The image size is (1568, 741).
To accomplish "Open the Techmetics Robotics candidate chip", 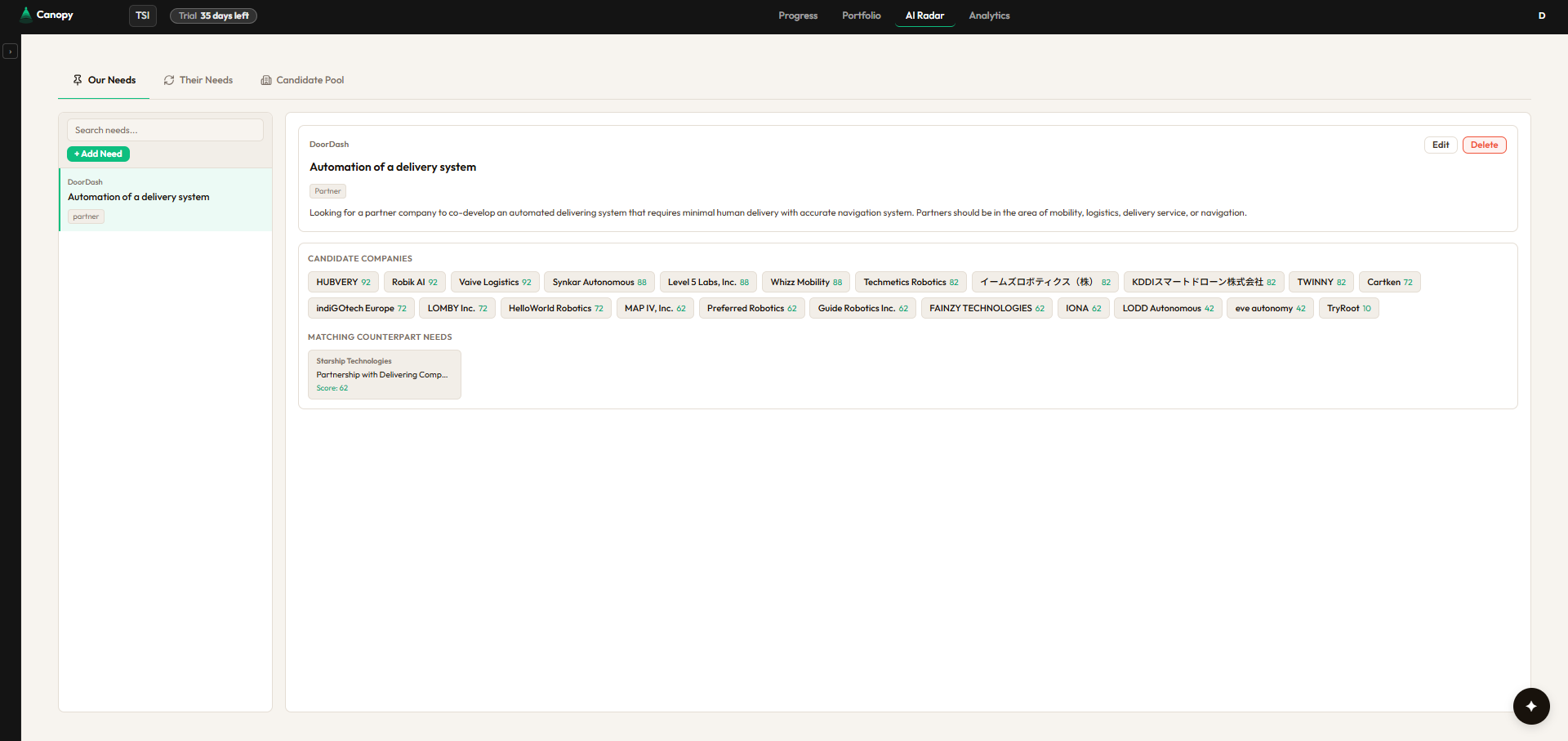I will (x=911, y=282).
